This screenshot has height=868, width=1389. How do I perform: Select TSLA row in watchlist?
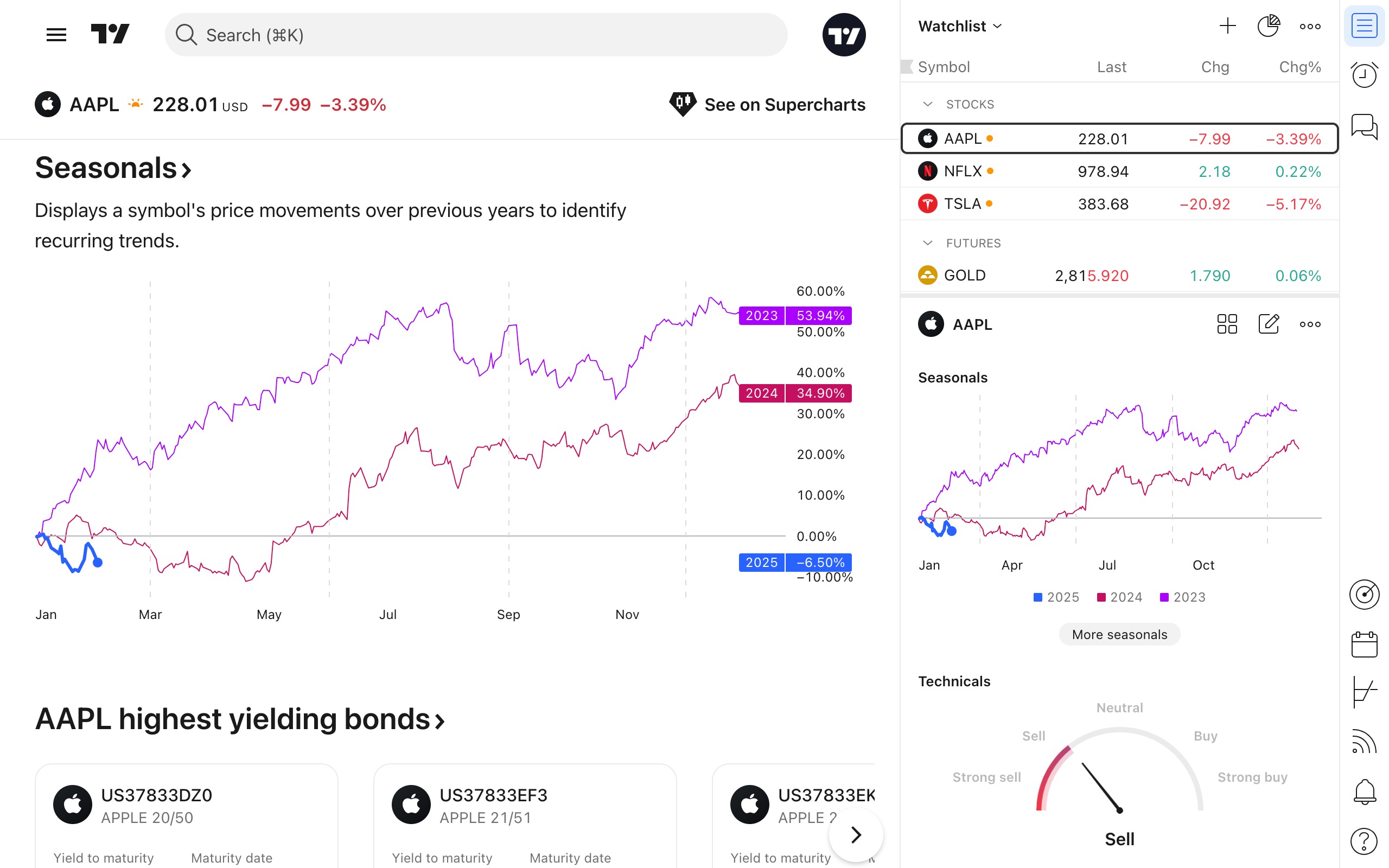(1119, 204)
